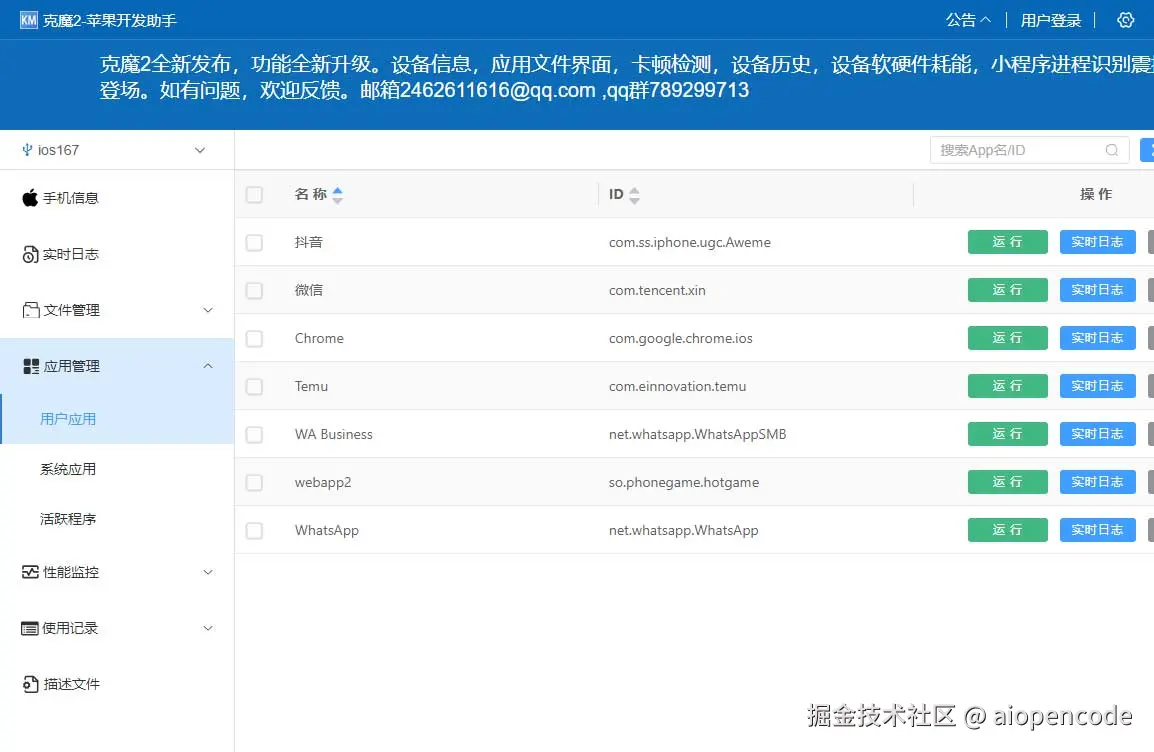Run WA Business with 运行 button
1154x752 pixels.
tap(1008, 433)
